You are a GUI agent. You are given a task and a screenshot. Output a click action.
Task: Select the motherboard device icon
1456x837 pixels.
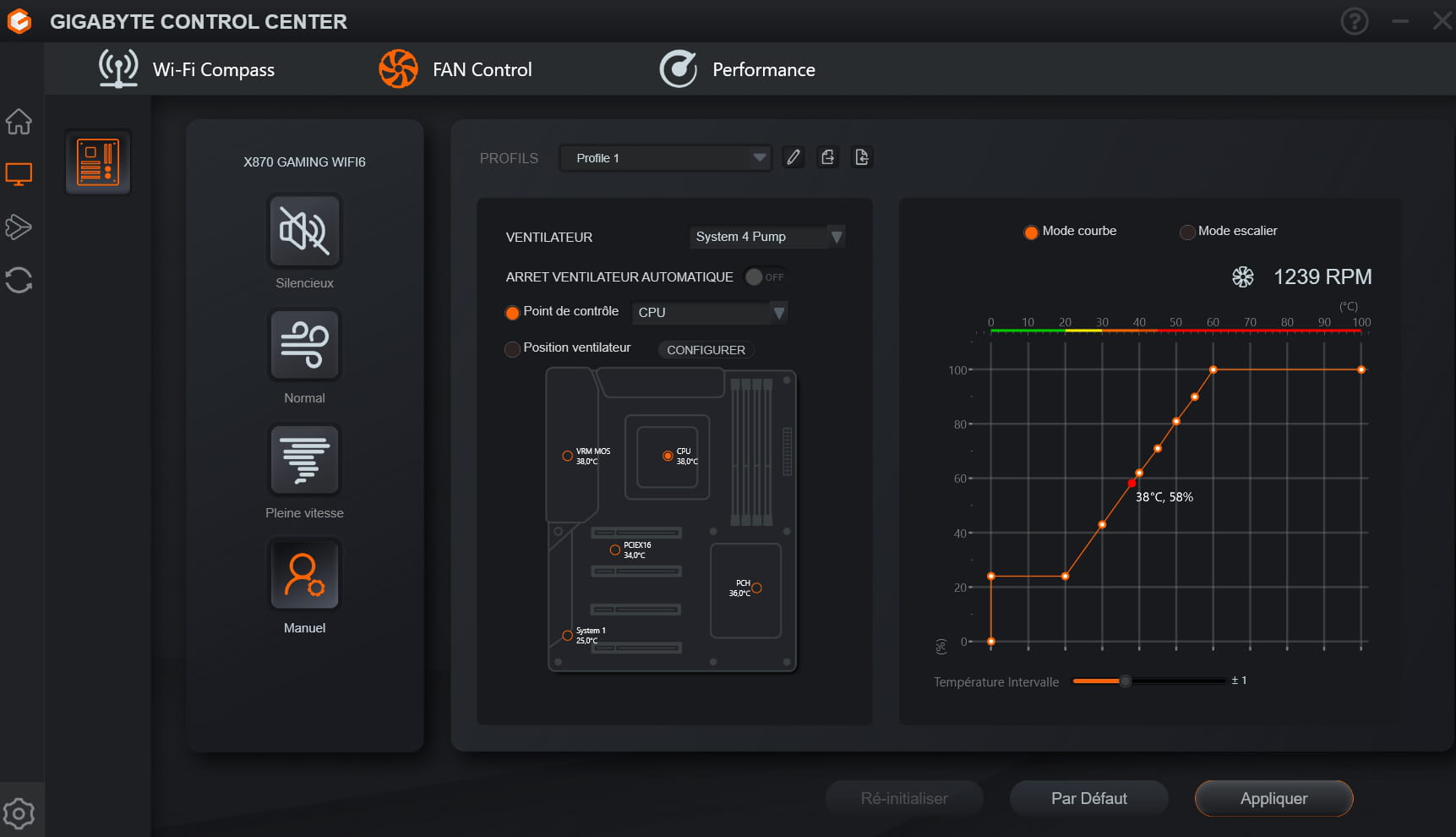pyautogui.click(x=98, y=161)
